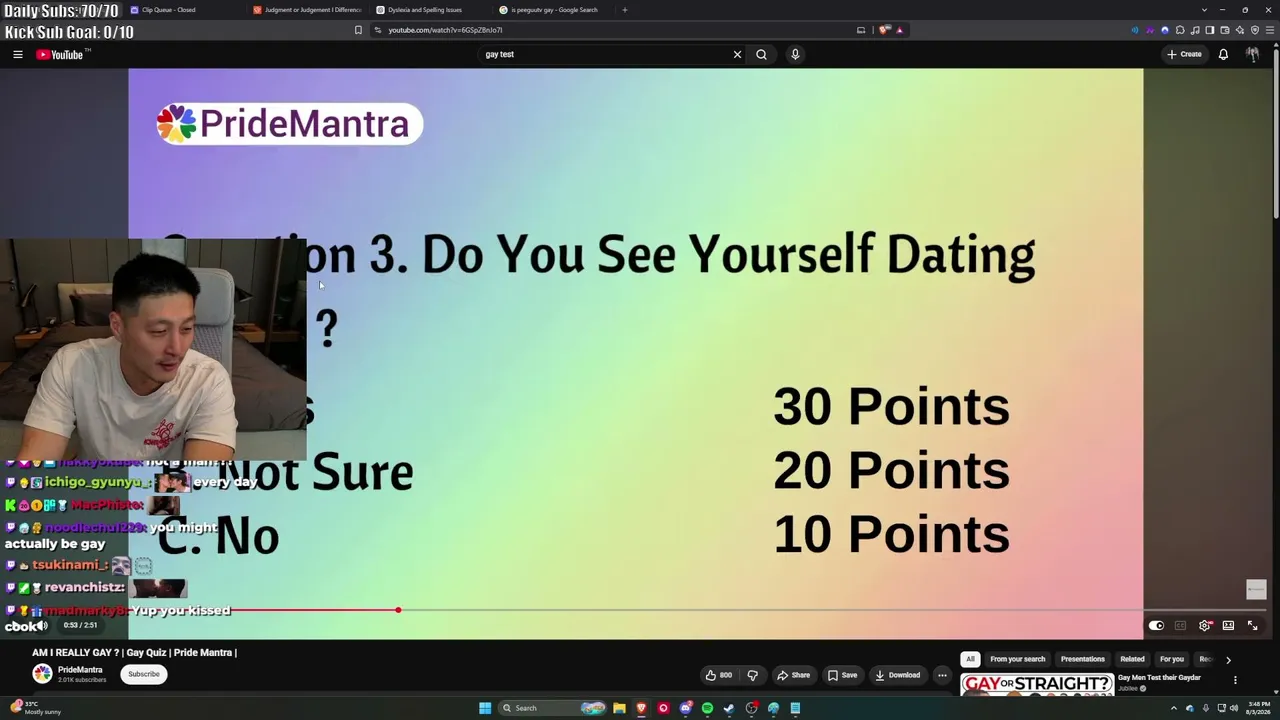1280x720 pixels.
Task: Show hidden system tray icons
Action: (1174, 708)
